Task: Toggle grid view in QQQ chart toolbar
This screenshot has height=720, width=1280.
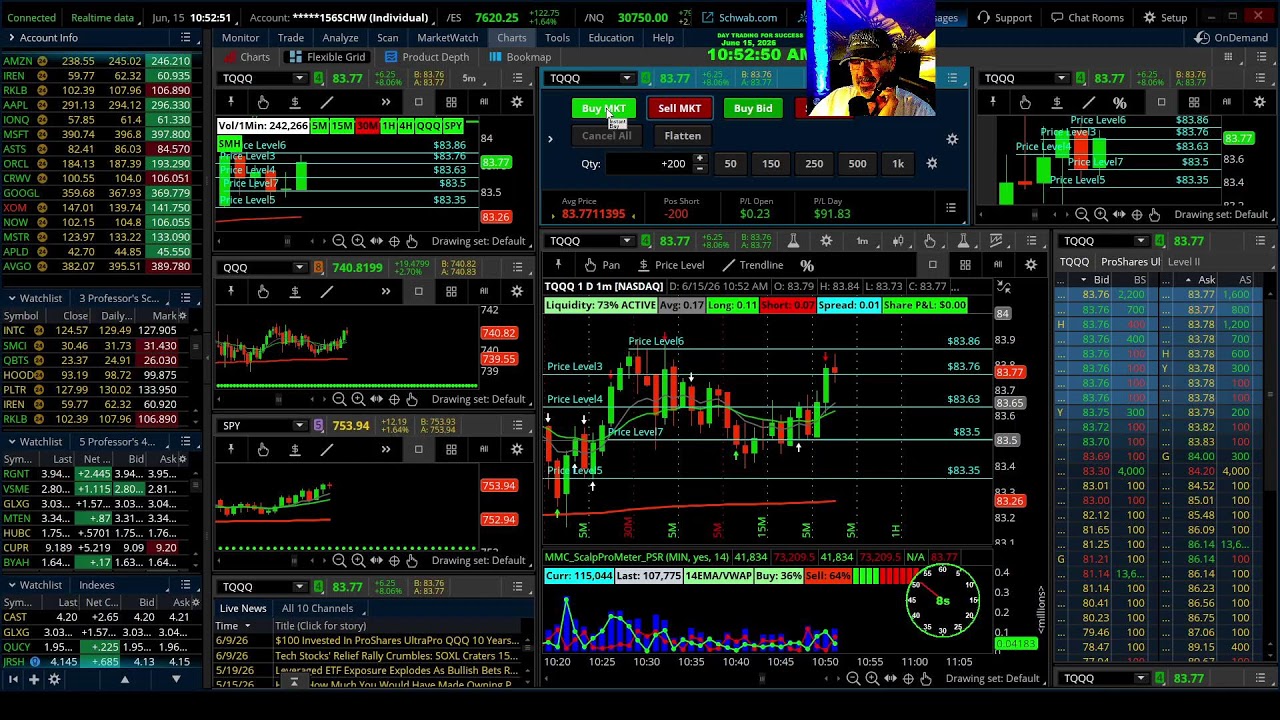Action: [x=451, y=291]
